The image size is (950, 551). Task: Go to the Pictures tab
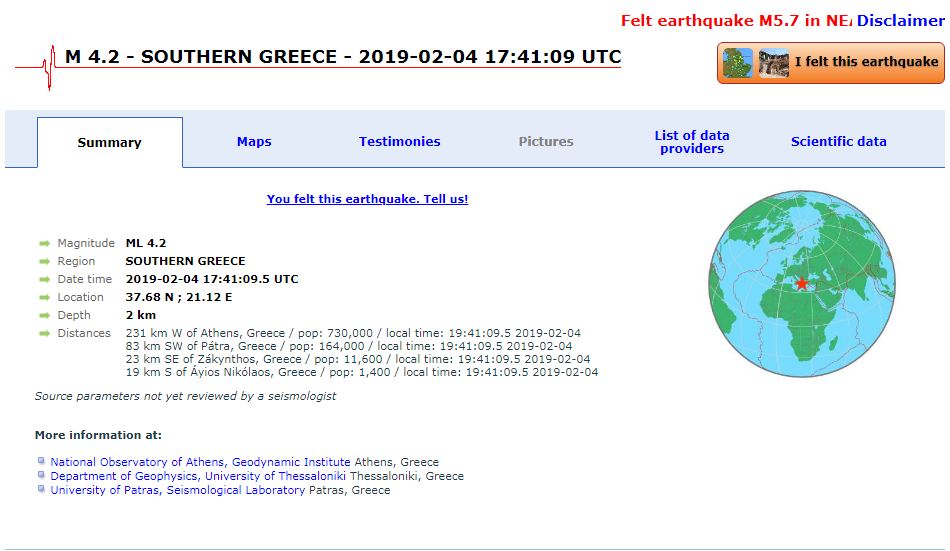[x=546, y=142]
